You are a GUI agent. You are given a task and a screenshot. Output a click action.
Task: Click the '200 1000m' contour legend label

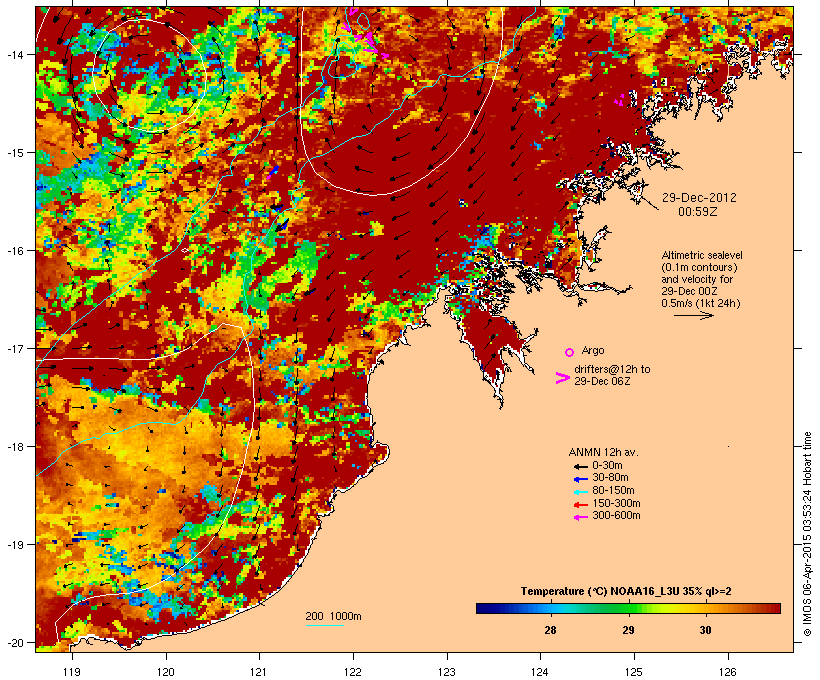coord(333,616)
